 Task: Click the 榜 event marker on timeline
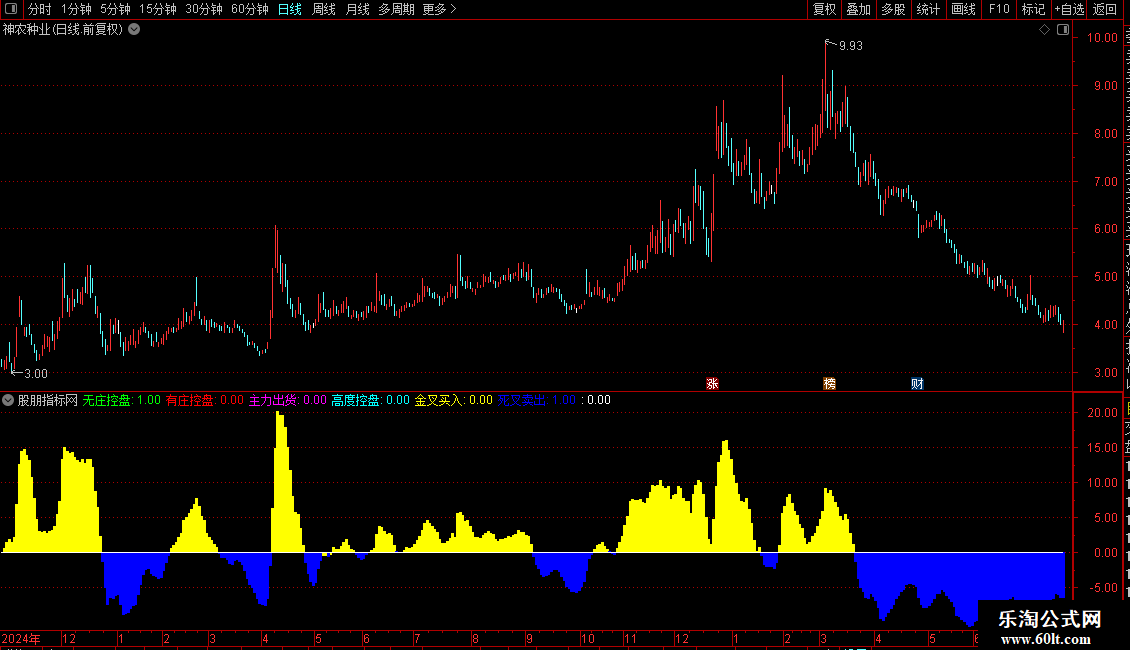(x=829, y=384)
